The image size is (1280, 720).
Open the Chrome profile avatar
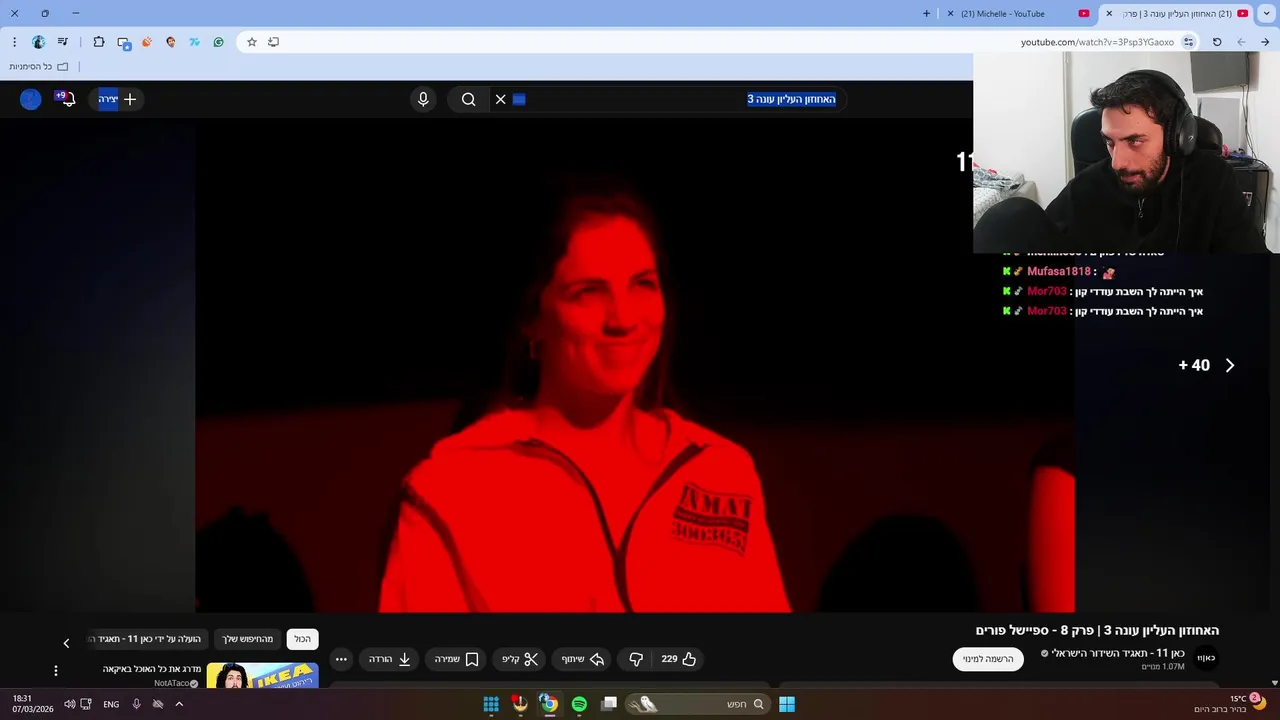pos(39,42)
